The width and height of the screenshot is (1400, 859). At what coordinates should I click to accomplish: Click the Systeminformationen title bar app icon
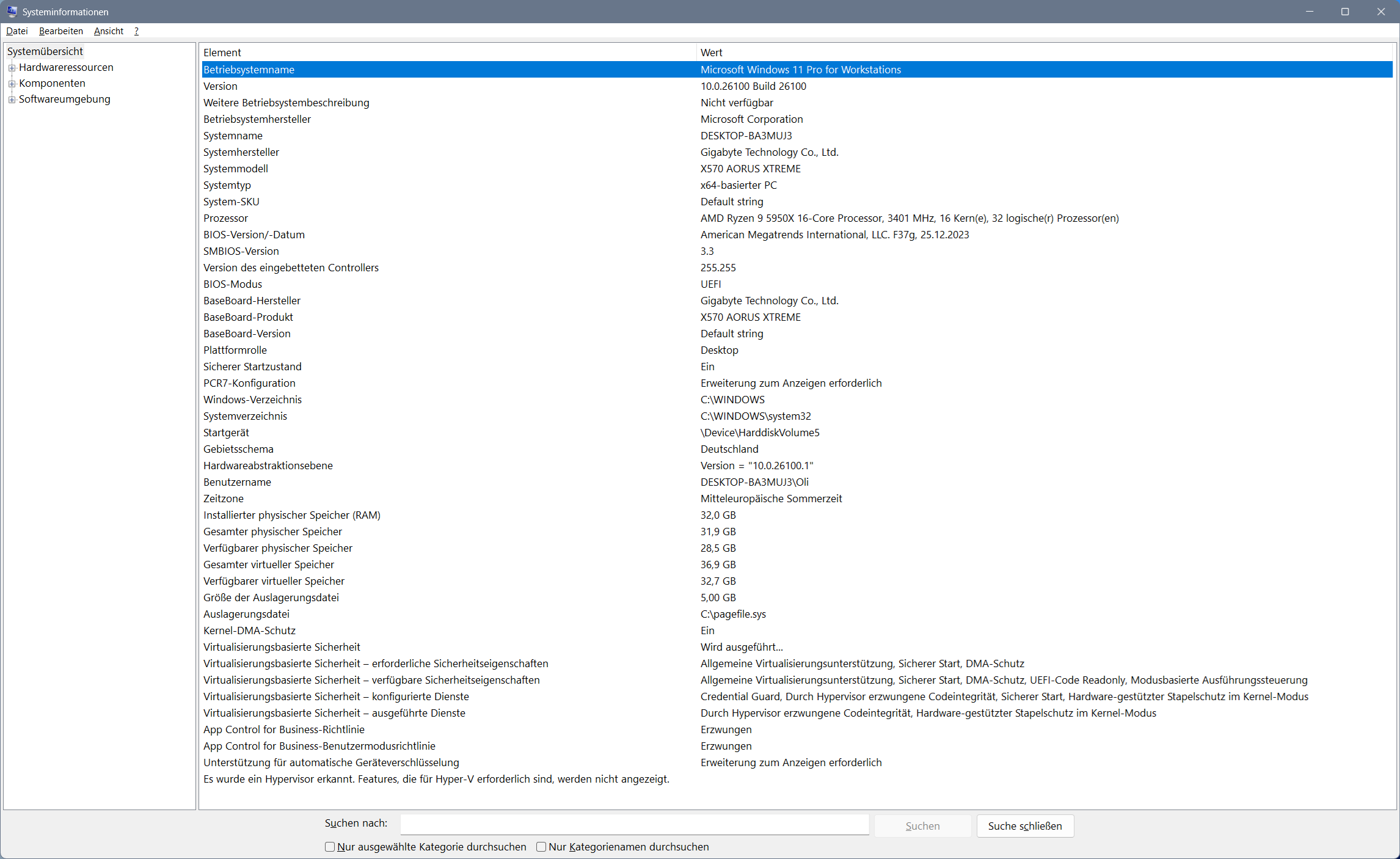pos(12,12)
